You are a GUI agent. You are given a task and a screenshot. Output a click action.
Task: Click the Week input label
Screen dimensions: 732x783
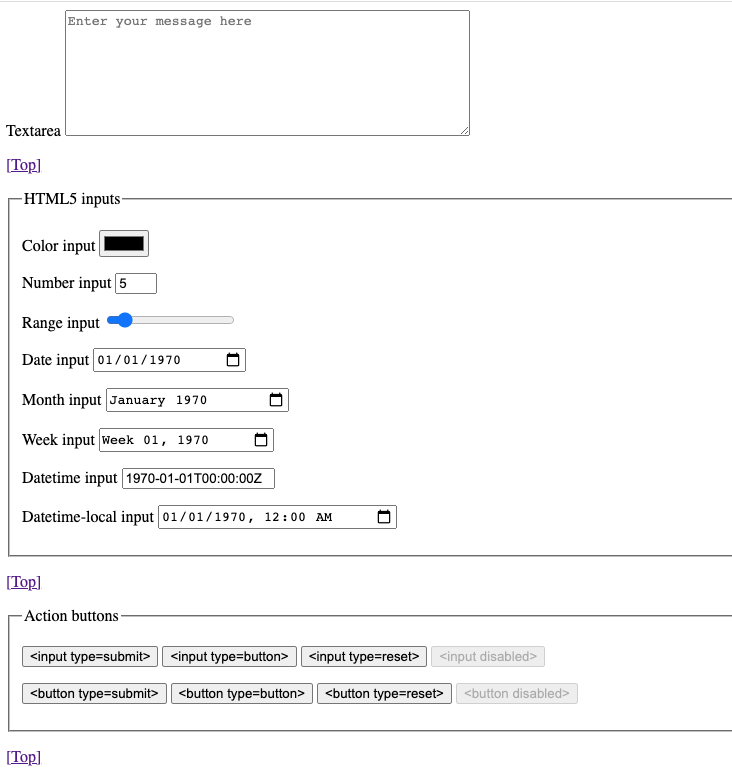pyautogui.click(x=58, y=439)
